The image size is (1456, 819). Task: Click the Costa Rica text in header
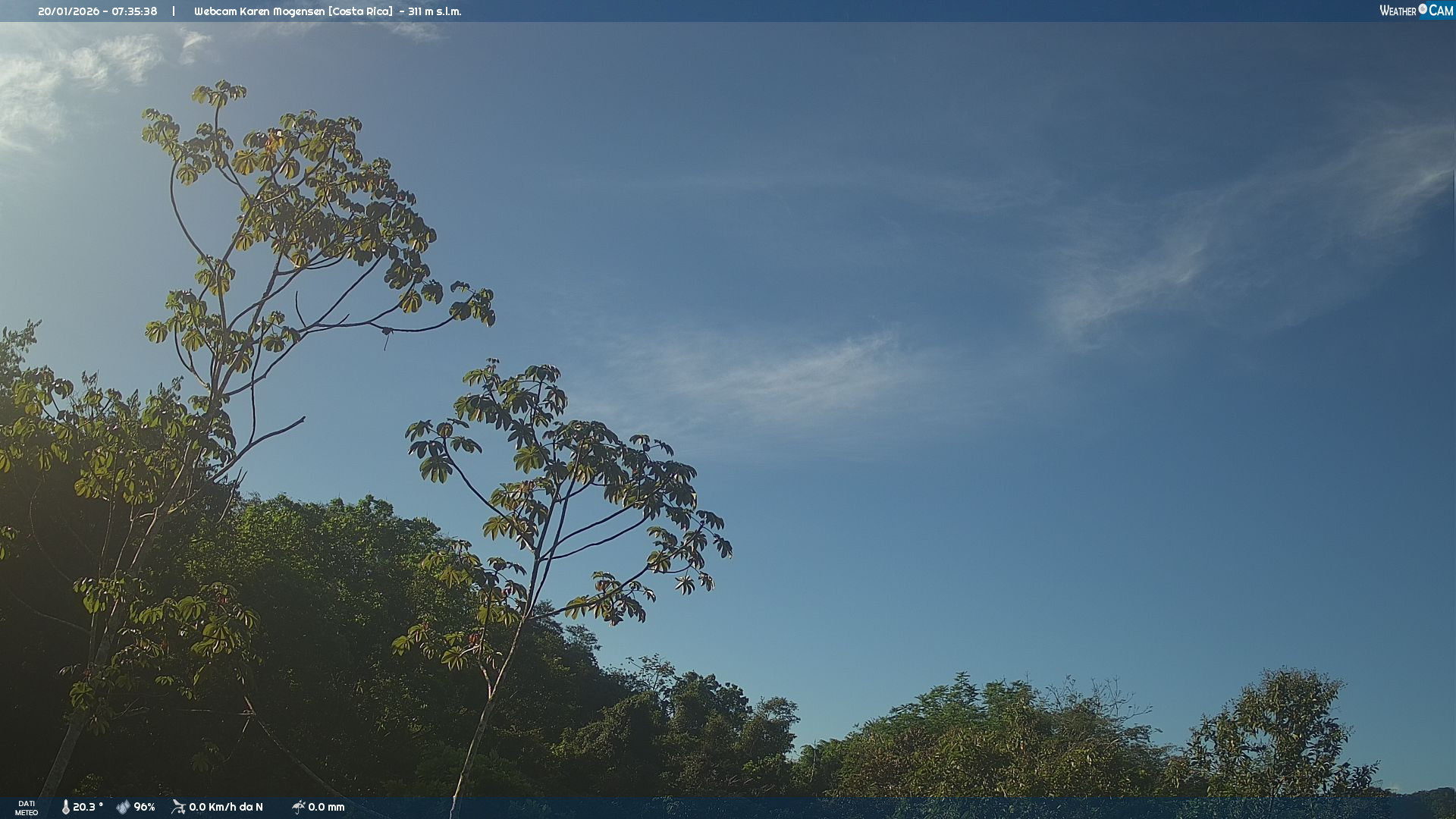(360, 11)
